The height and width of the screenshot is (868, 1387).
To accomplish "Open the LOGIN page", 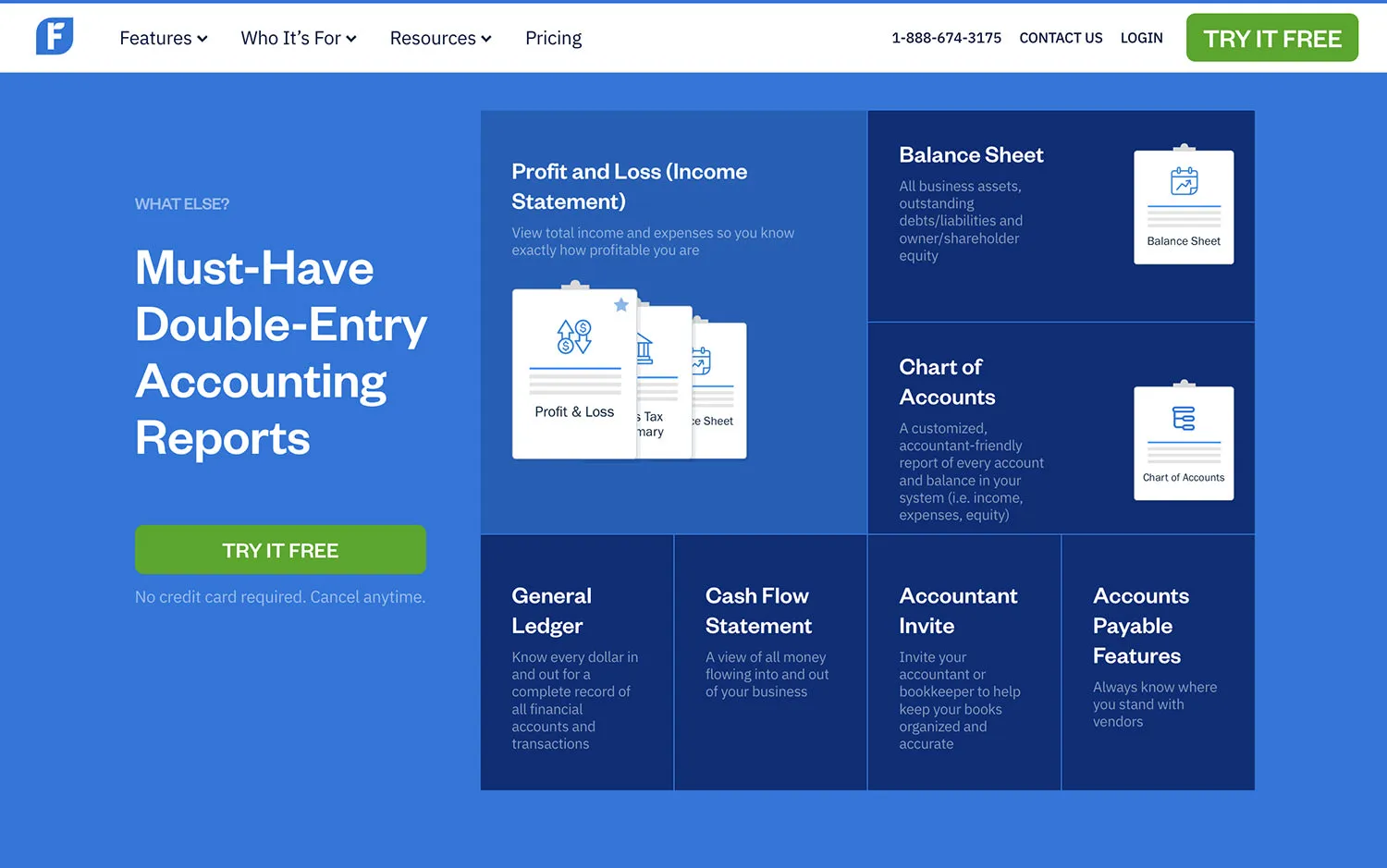I will [x=1141, y=38].
